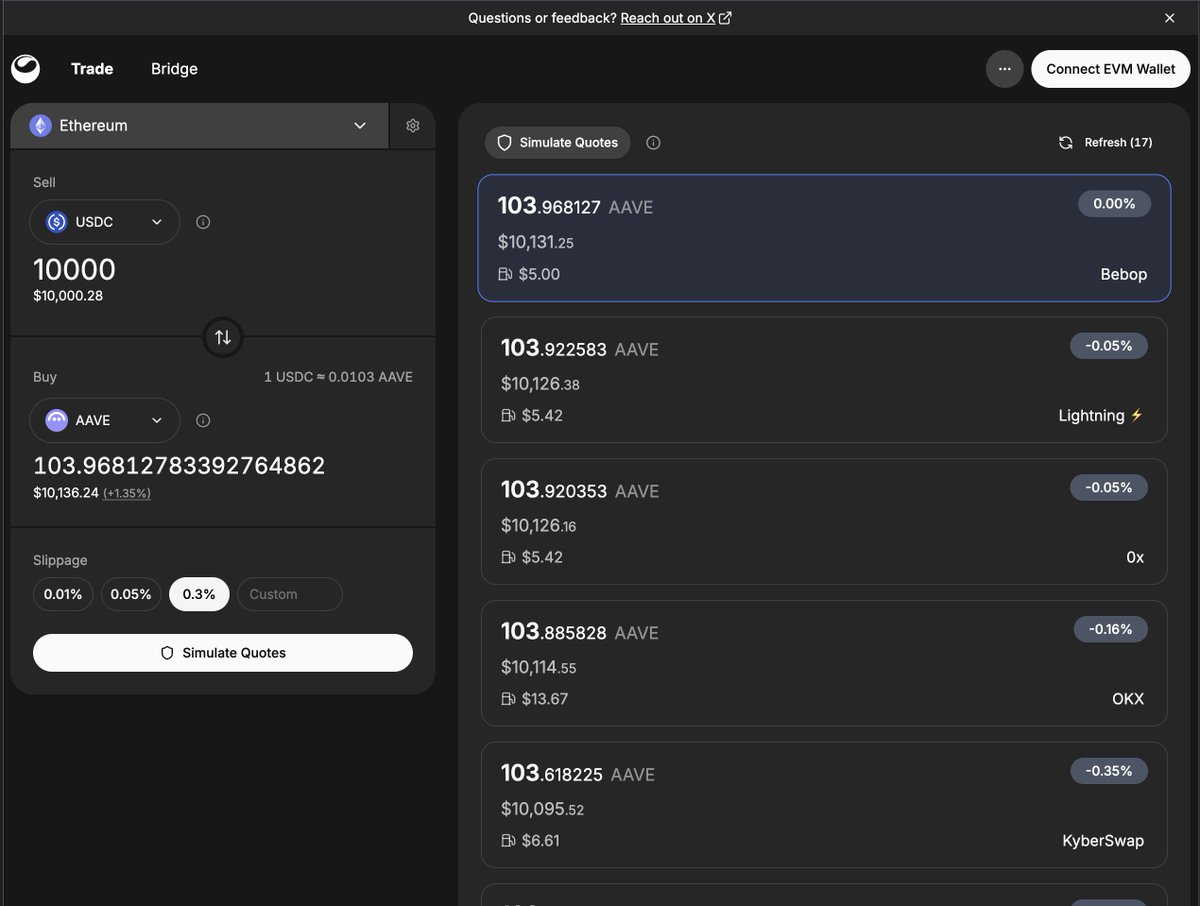Open the three-dot more options menu
The height and width of the screenshot is (906, 1200).
(1005, 69)
